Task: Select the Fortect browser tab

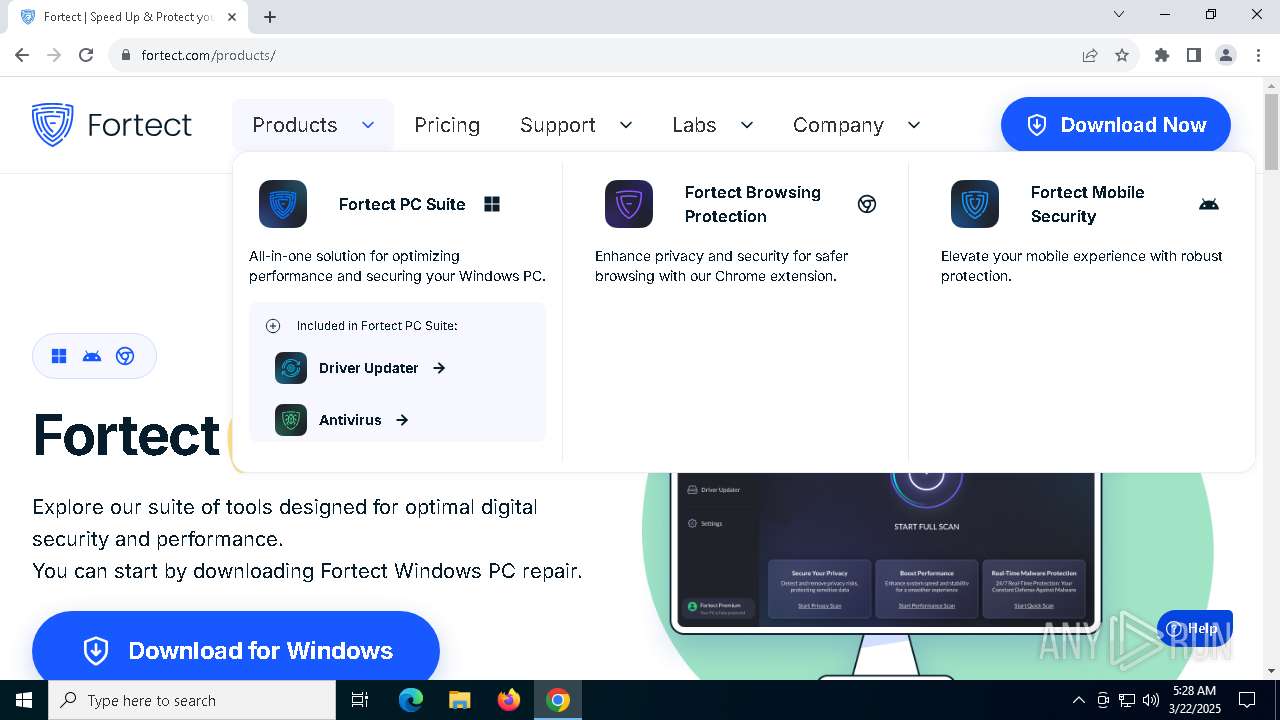Action: (128, 17)
